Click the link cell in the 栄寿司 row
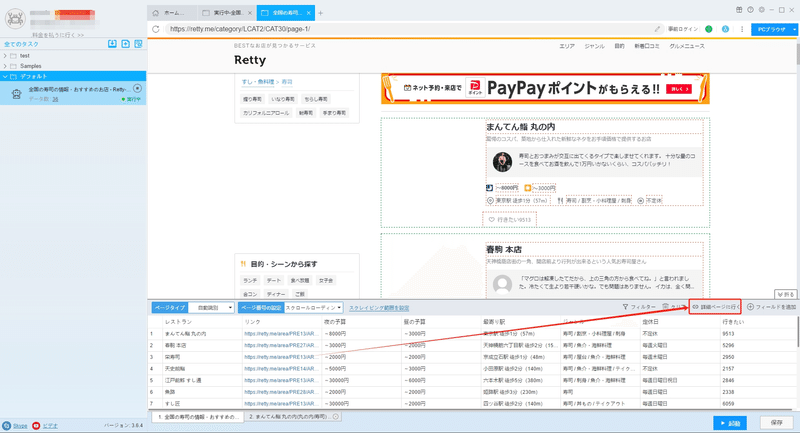 (x=282, y=357)
